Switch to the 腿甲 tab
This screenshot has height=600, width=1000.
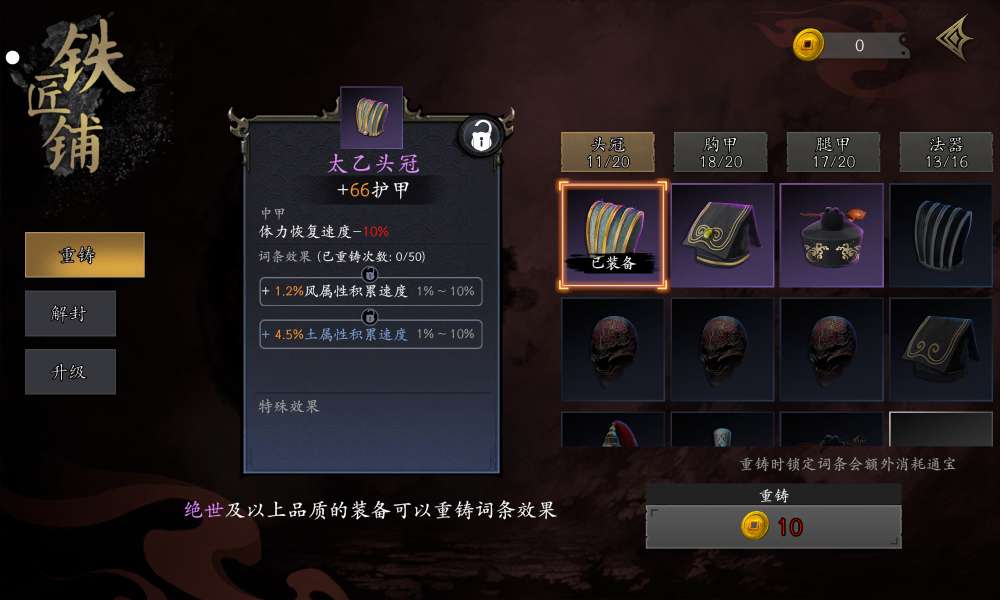tap(833, 152)
